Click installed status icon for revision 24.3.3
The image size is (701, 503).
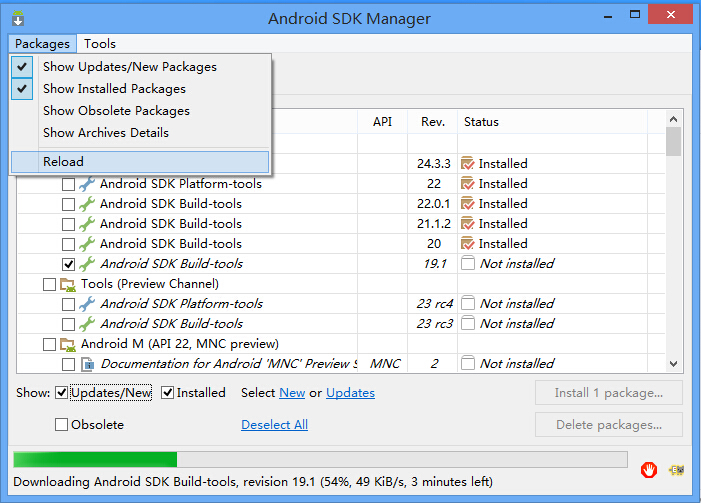pyautogui.click(x=468, y=164)
